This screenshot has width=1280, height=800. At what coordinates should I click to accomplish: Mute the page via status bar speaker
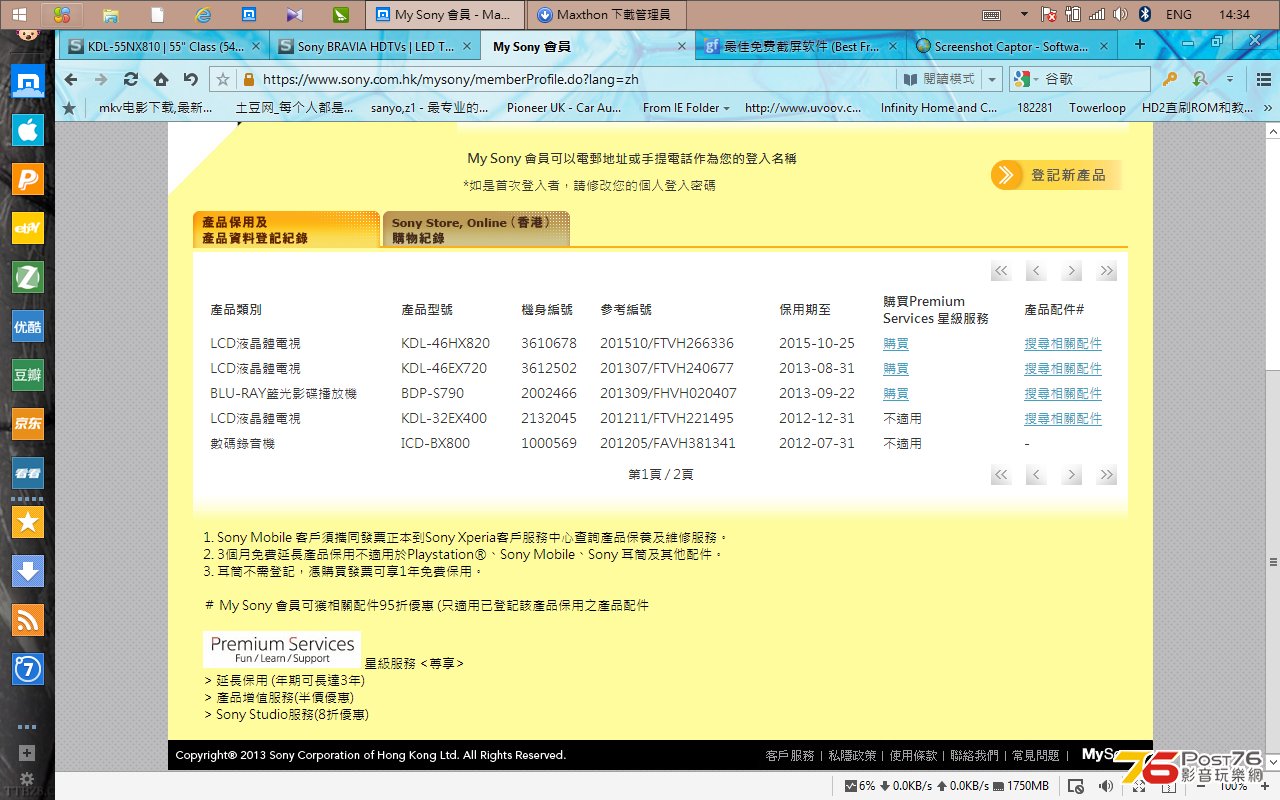(1107, 786)
